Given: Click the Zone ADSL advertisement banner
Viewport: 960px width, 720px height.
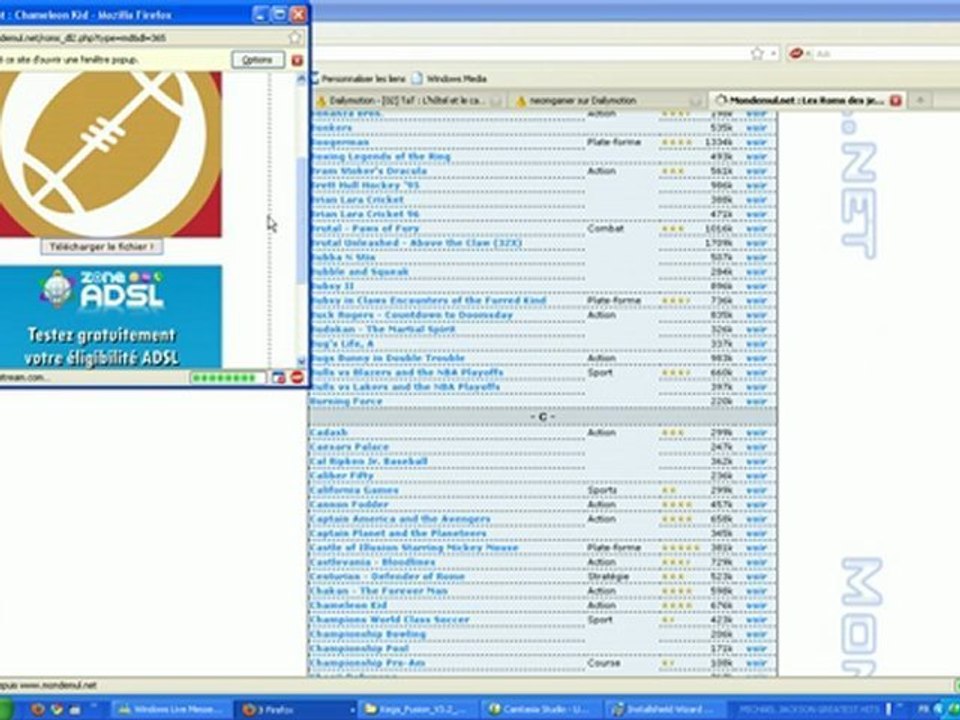Looking at the screenshot, I should coord(111,317).
